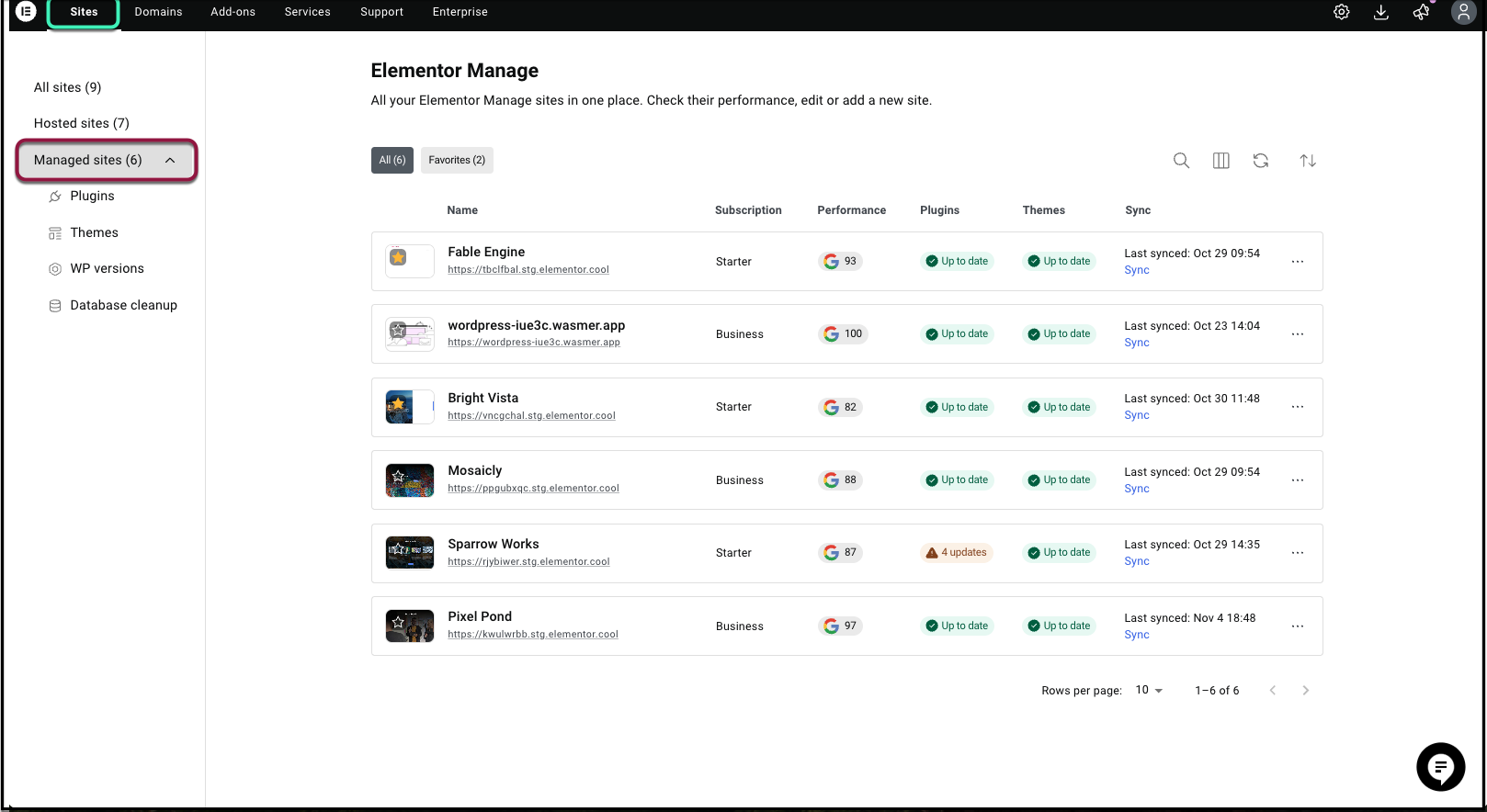
Task: Click the refresh icon above the table
Action: [x=1260, y=161]
